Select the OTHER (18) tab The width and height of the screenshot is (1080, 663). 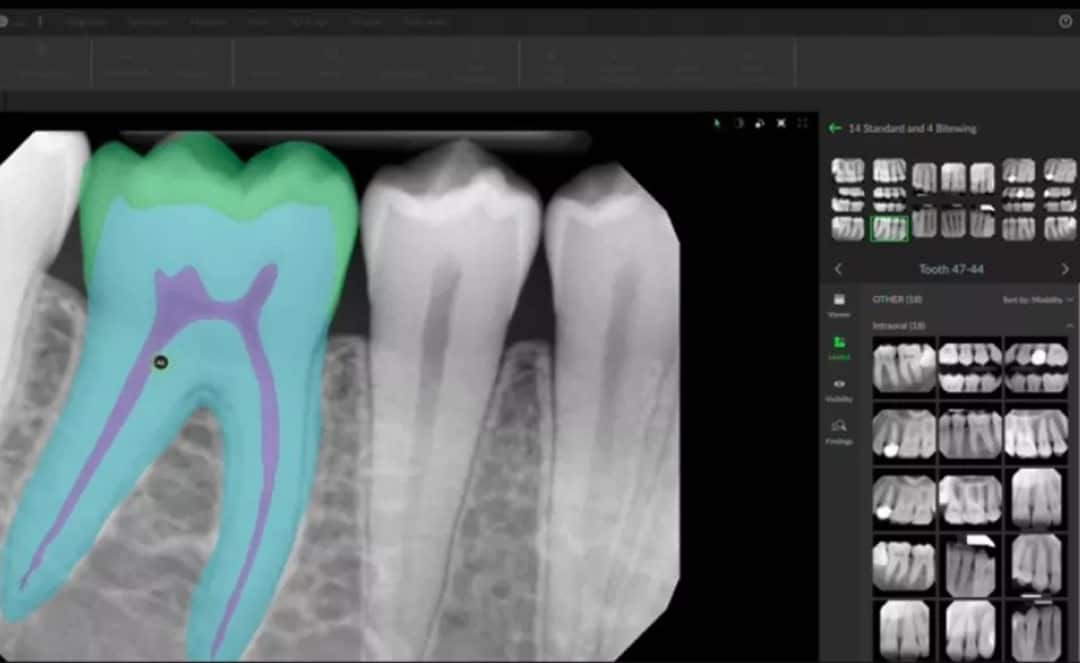pos(897,299)
